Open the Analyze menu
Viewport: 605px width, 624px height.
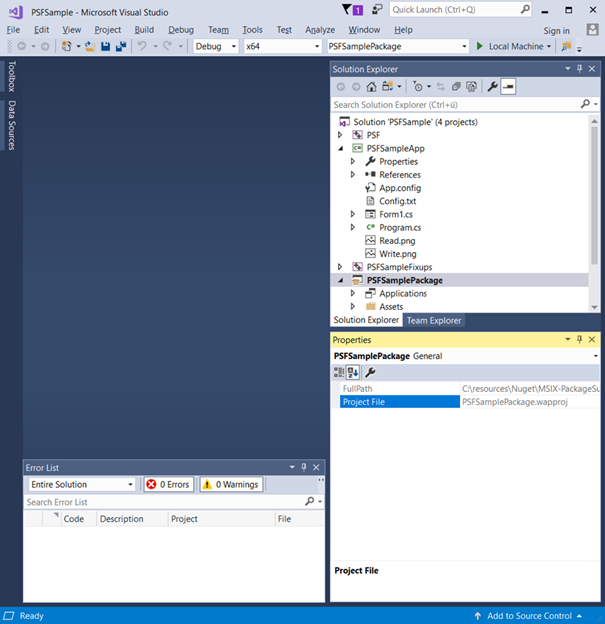tap(320, 30)
